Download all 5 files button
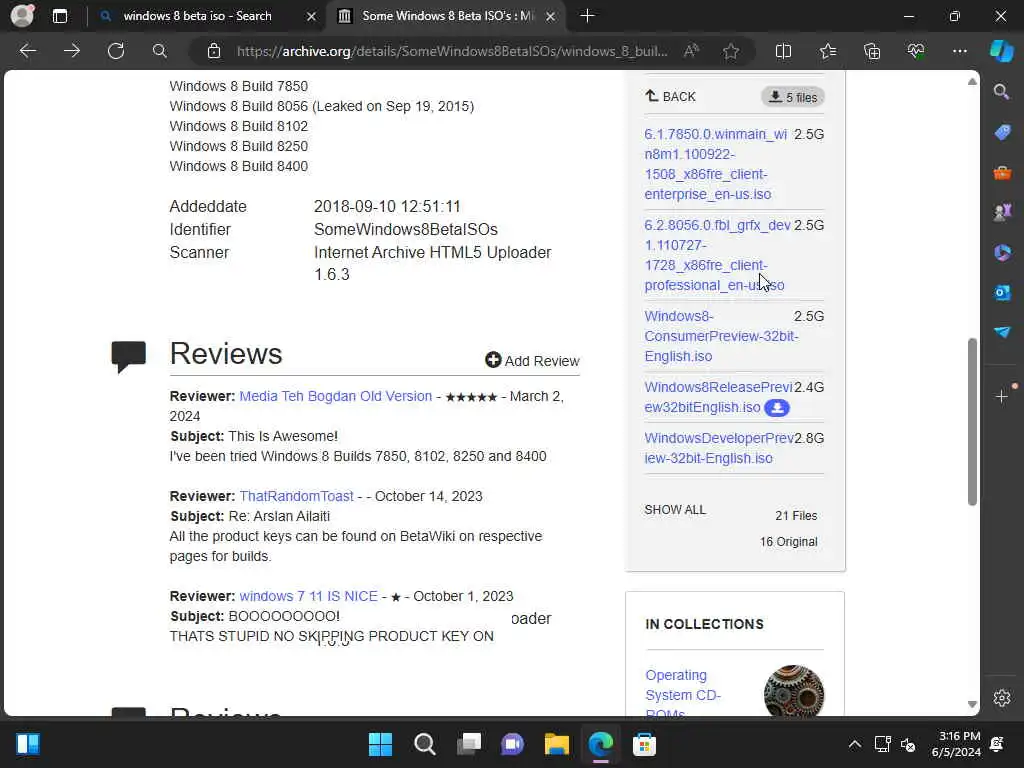 pyautogui.click(x=793, y=97)
